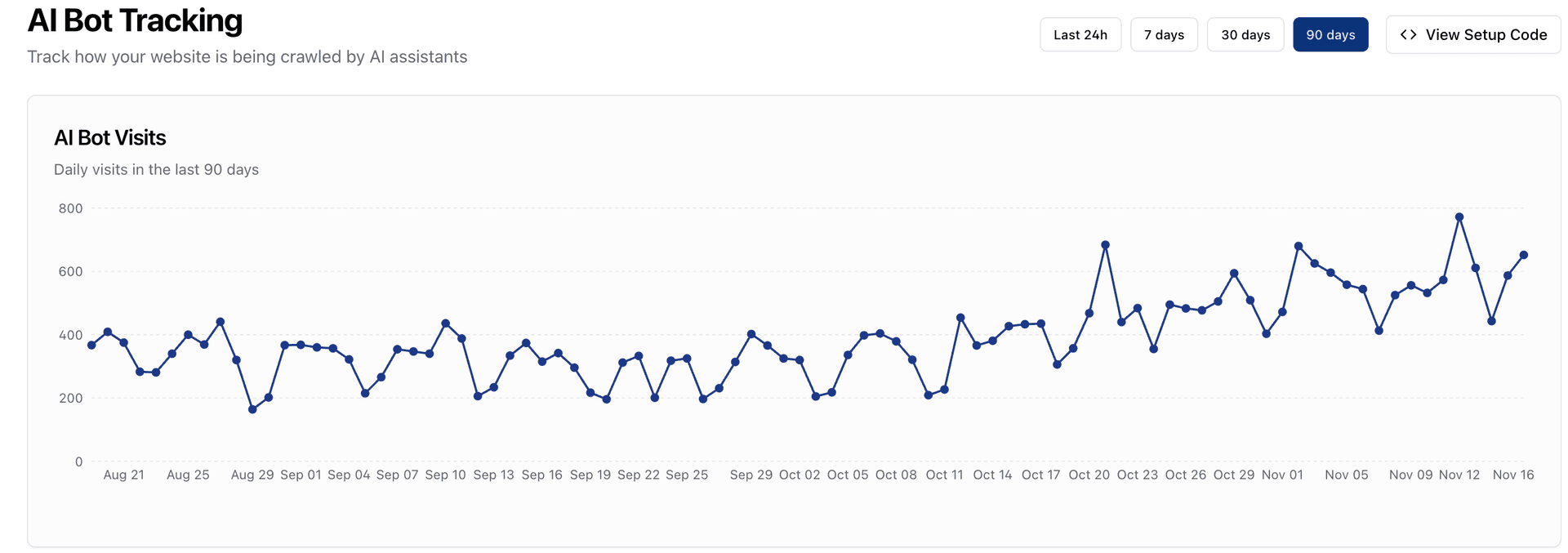Click the Daily visits subtitle text

click(x=156, y=169)
